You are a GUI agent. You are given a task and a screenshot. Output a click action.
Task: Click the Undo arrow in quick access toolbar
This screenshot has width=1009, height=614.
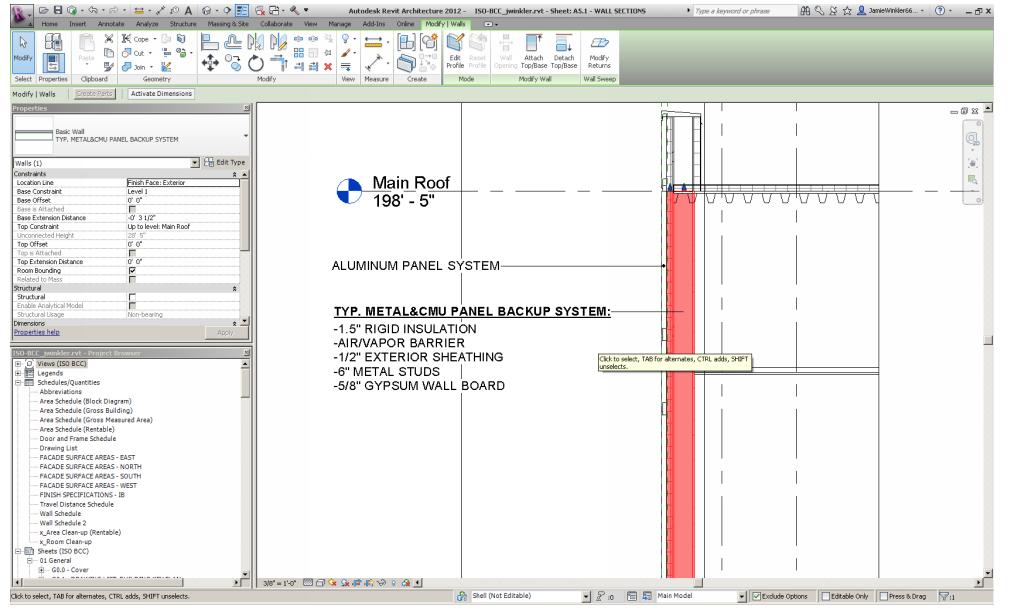click(x=93, y=10)
